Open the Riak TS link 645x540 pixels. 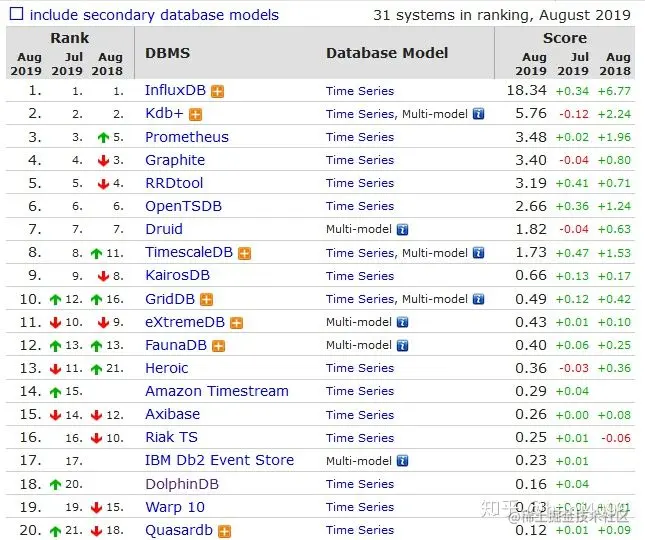tap(172, 437)
